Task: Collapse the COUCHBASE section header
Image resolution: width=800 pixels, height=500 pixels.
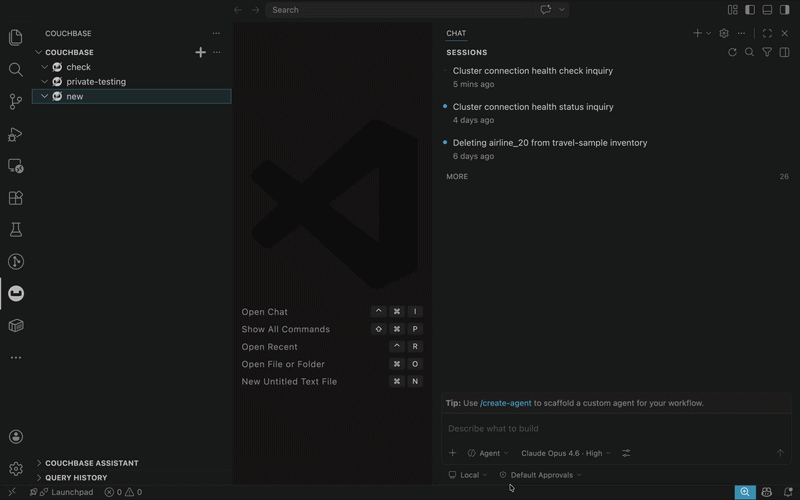Action: [132, 52]
